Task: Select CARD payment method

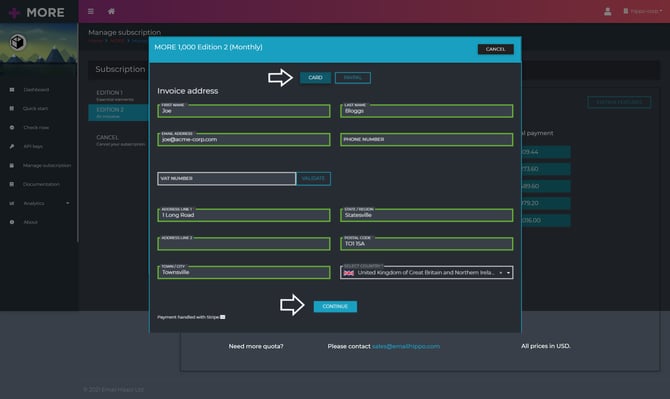Action: 315,77
